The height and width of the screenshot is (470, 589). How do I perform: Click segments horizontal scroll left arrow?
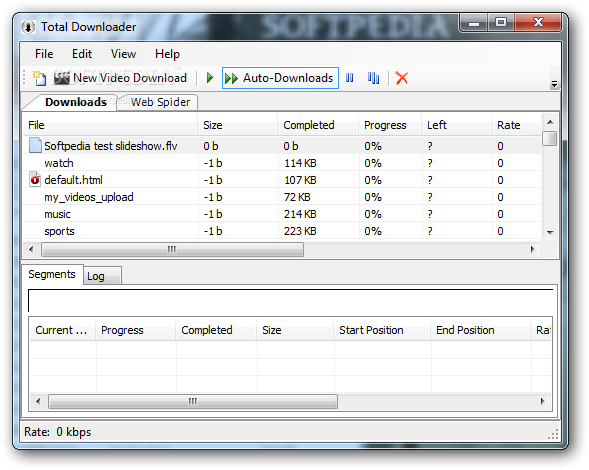pos(38,401)
